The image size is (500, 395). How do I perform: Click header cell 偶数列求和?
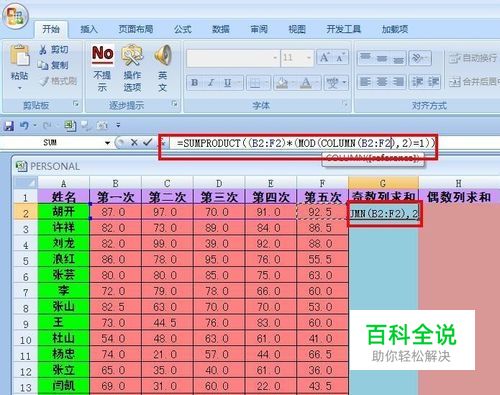coord(459,197)
